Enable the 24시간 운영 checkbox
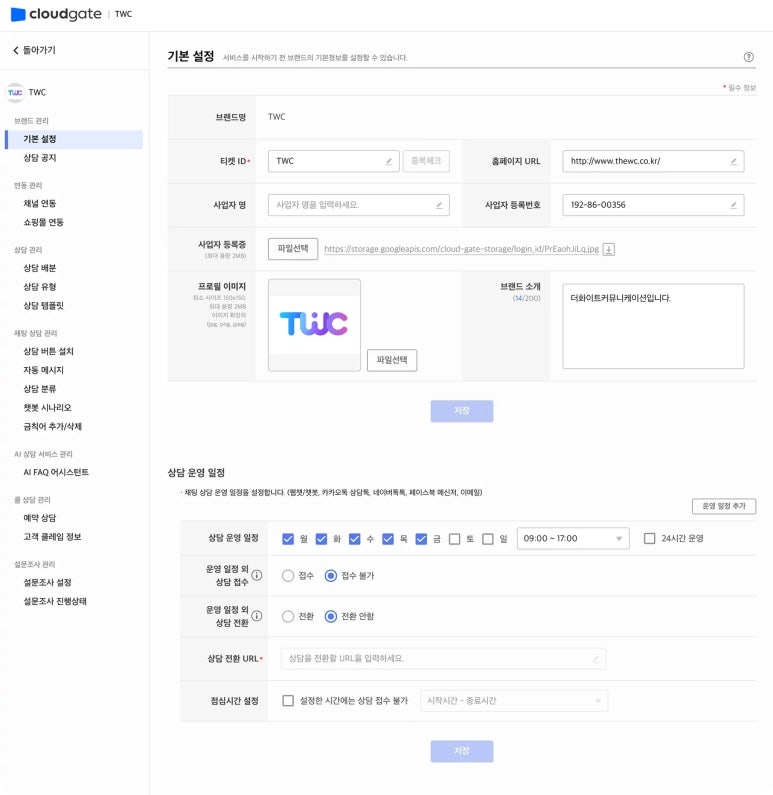The width and height of the screenshot is (773, 795). pos(650,538)
